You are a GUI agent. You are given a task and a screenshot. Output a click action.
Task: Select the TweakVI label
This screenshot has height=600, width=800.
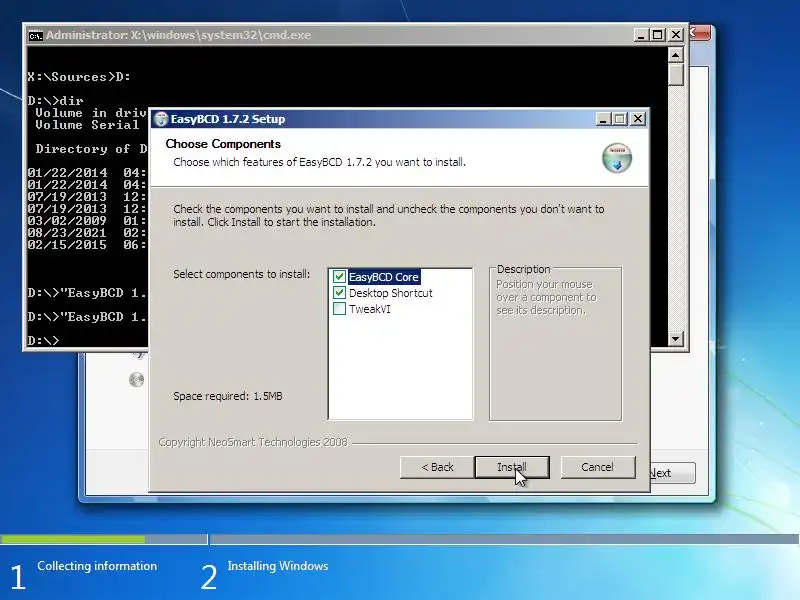pyautogui.click(x=370, y=309)
